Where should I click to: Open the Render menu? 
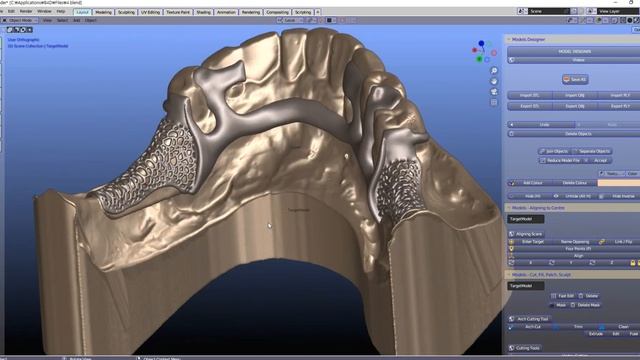click(26, 11)
